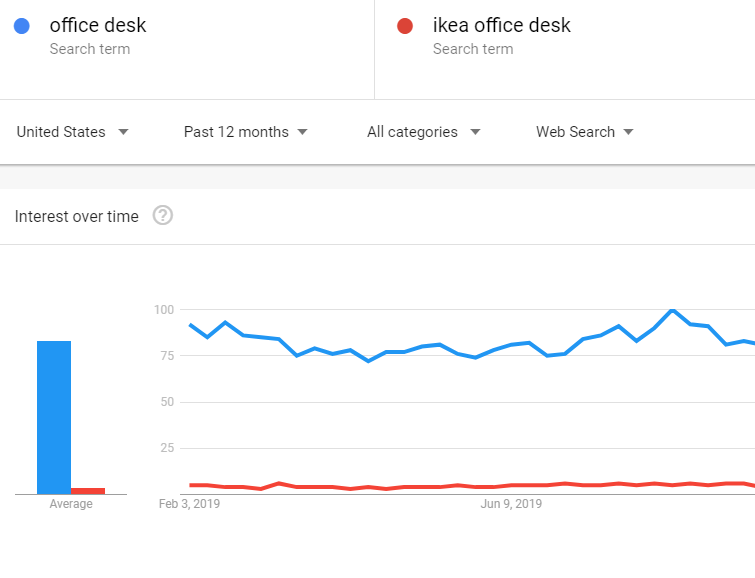
Task: Click the red average bar
Action: tap(88, 491)
